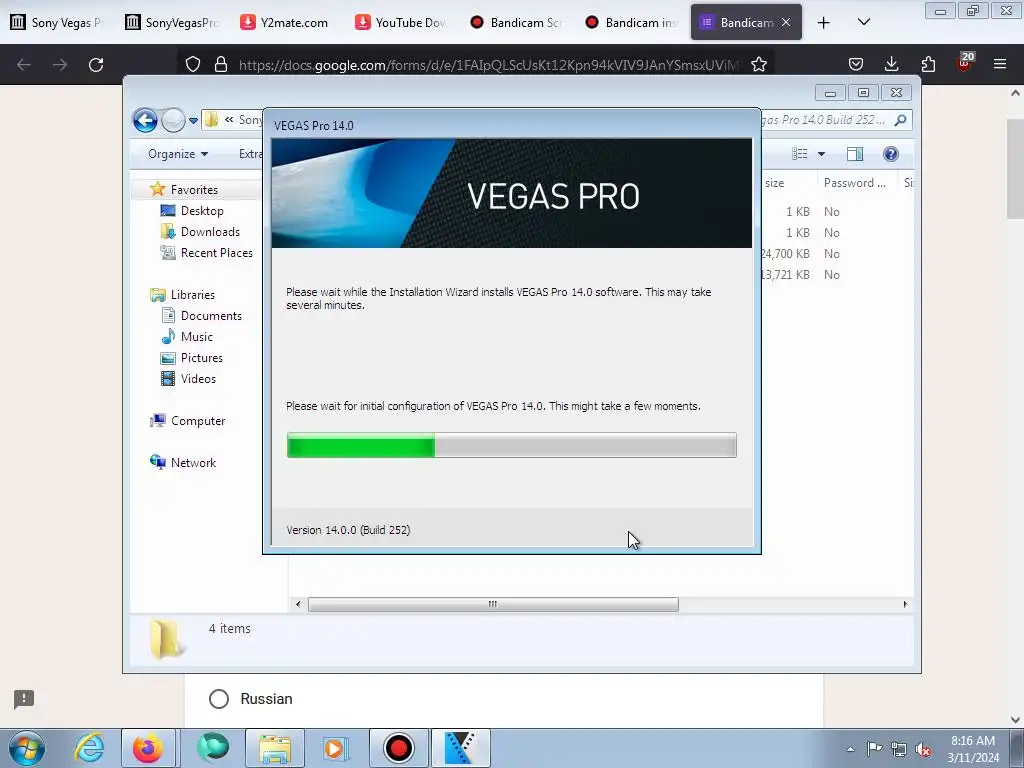This screenshot has height=768, width=1024.
Task: Click the horizontal scrollbar right arrow
Action: click(x=905, y=605)
